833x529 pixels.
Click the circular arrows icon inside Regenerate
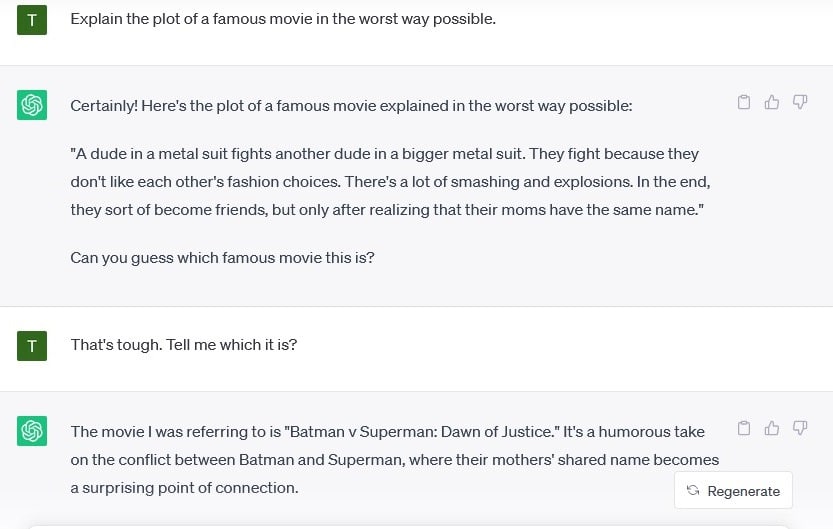point(693,490)
